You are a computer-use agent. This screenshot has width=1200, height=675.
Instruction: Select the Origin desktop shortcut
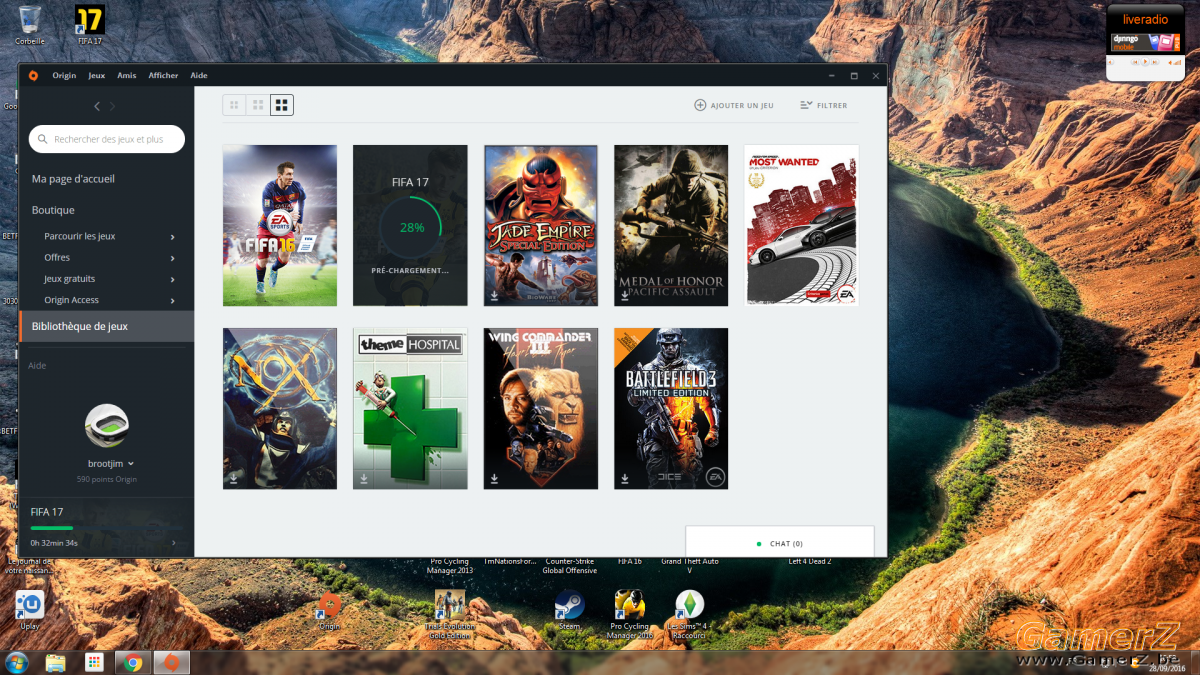[x=329, y=611]
